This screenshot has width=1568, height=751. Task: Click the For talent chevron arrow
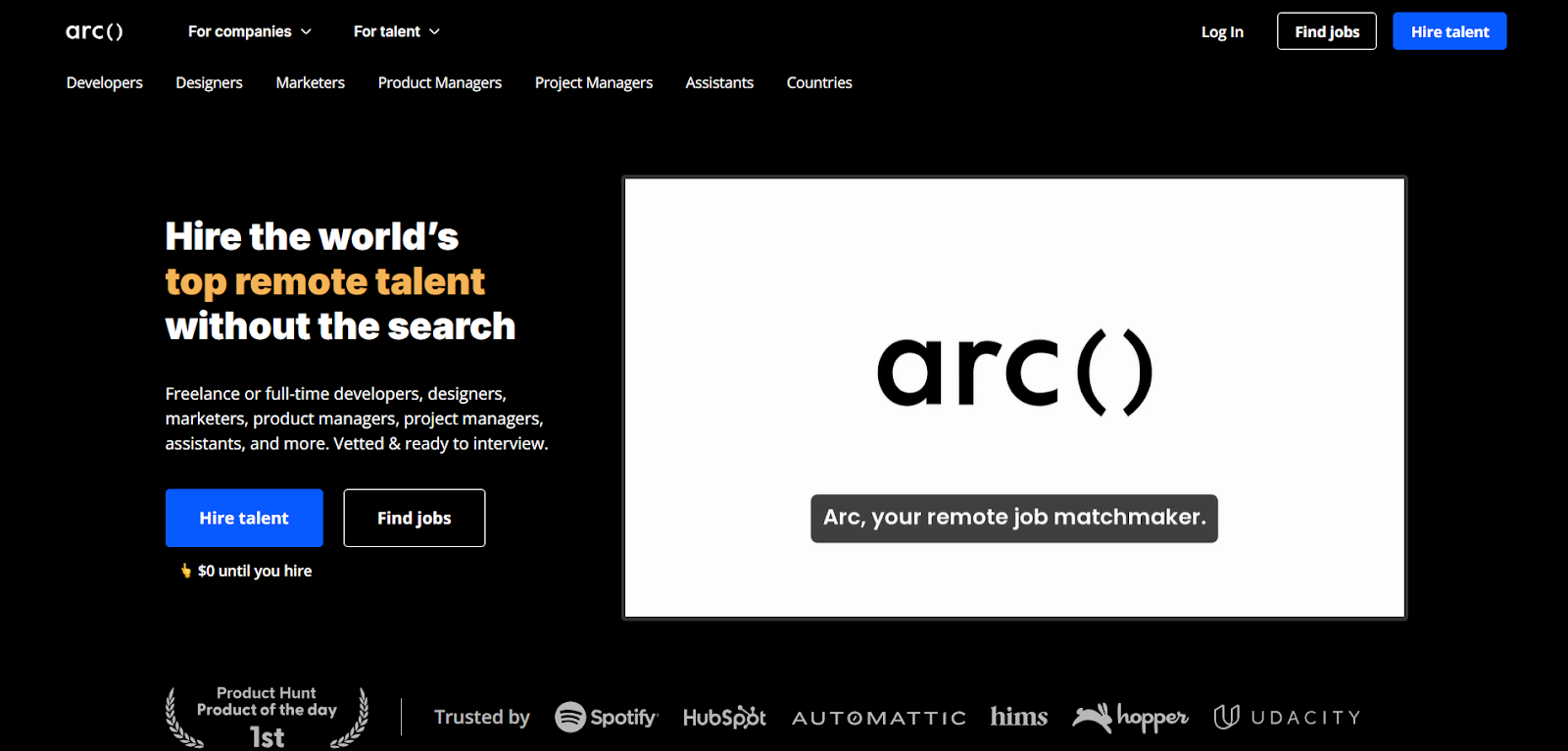(x=434, y=31)
